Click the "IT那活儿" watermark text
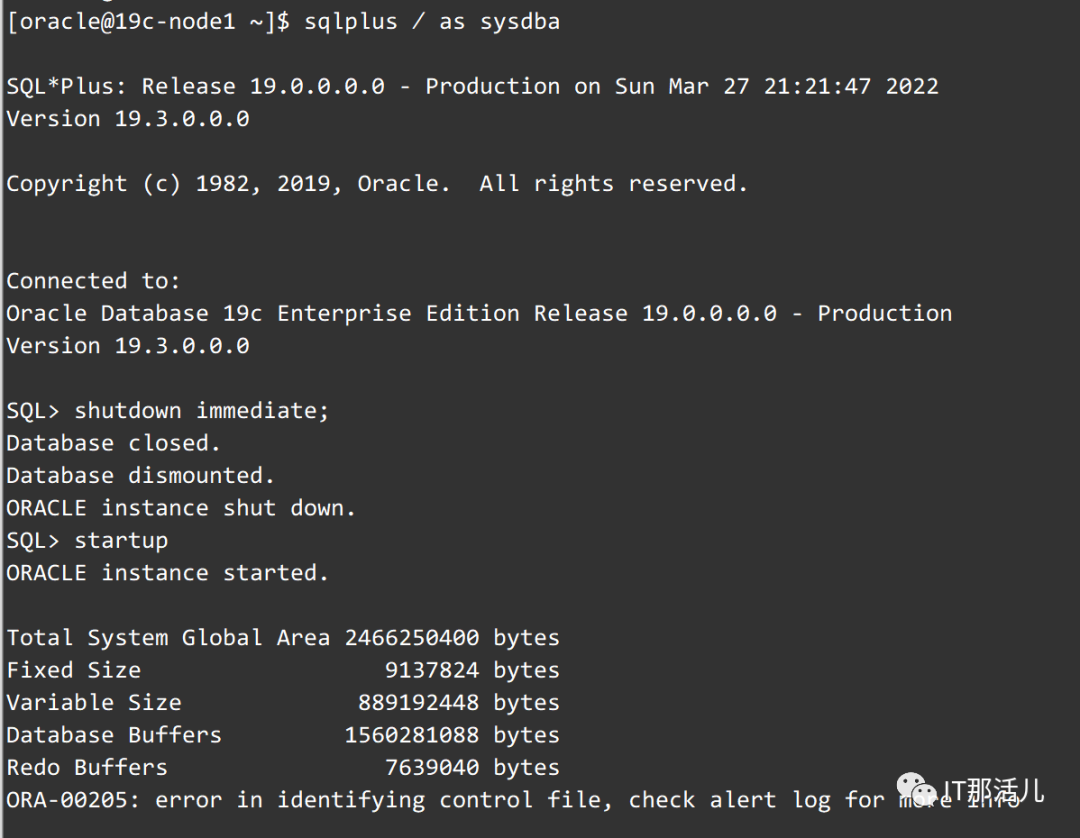1080x838 pixels. tap(993, 792)
